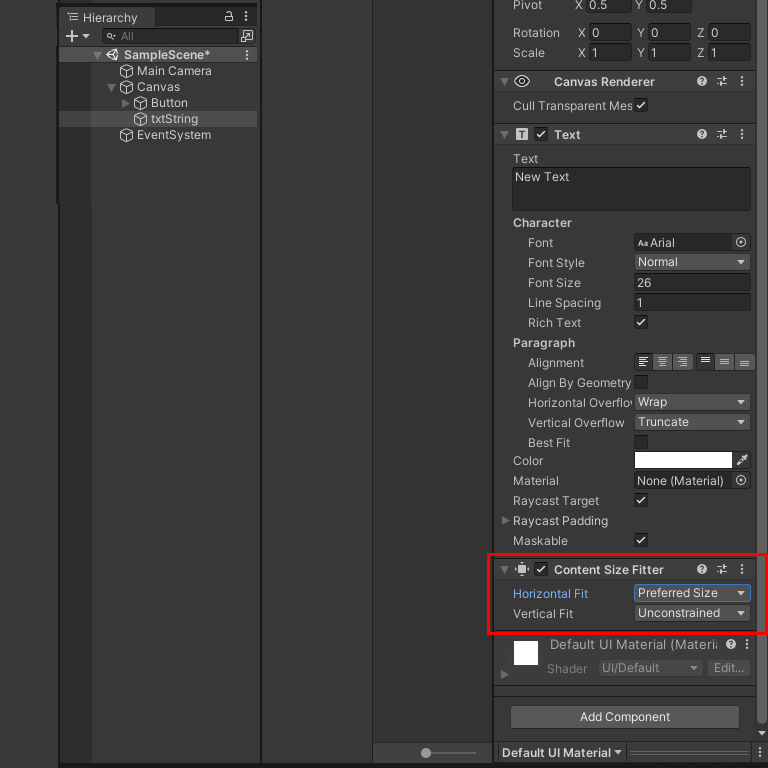Collapse the Canvas Renderer component

[x=504, y=82]
